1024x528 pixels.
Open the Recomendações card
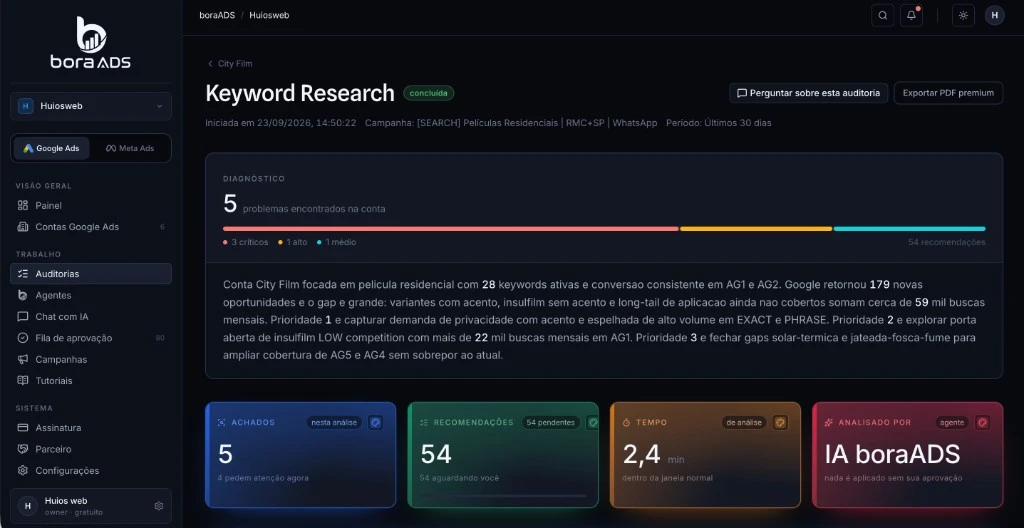[x=503, y=455]
